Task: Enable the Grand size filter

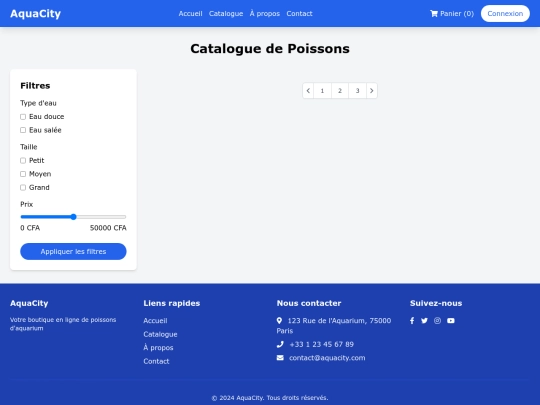Action: 23,188
